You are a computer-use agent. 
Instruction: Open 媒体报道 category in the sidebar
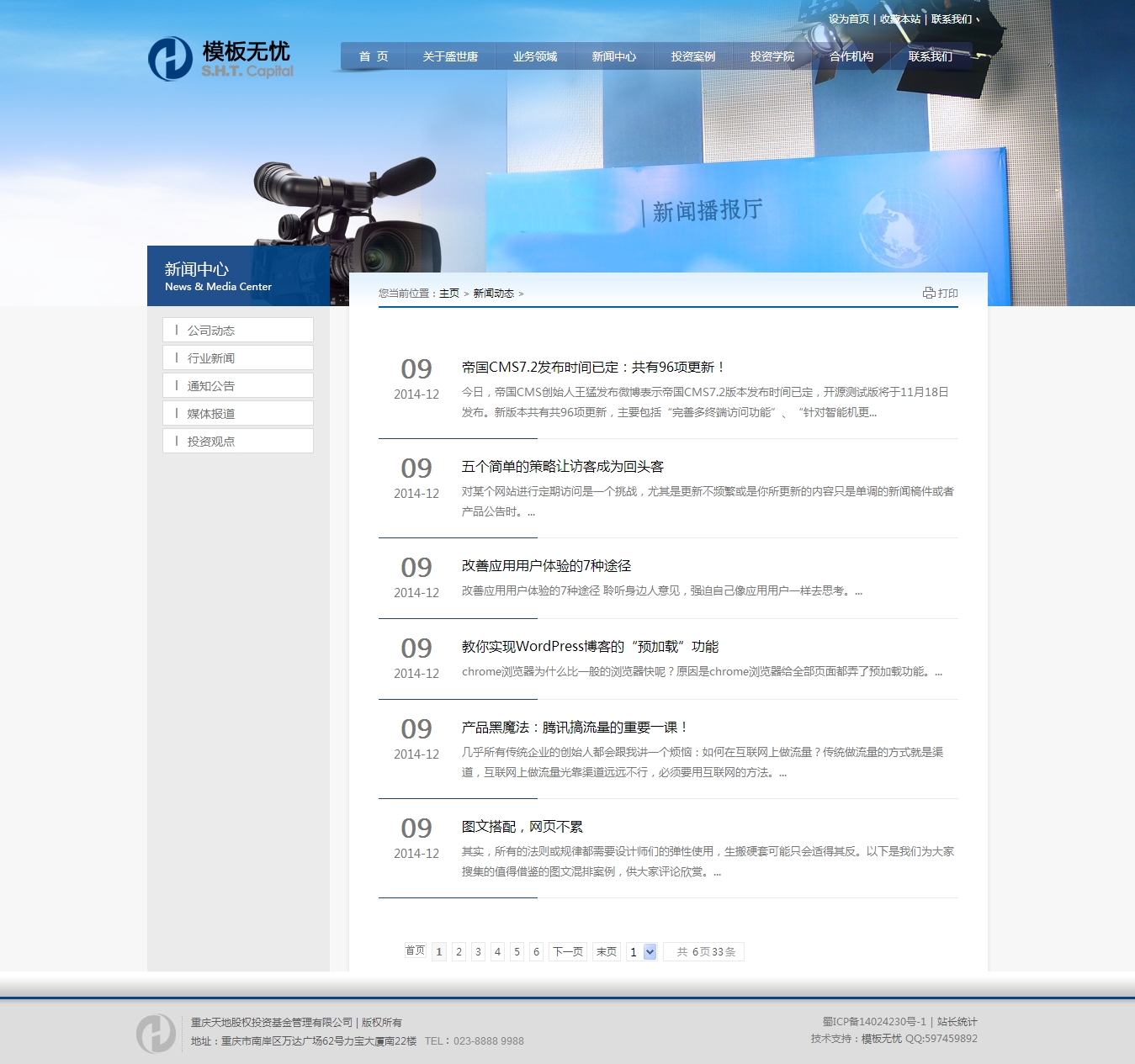[x=210, y=414]
